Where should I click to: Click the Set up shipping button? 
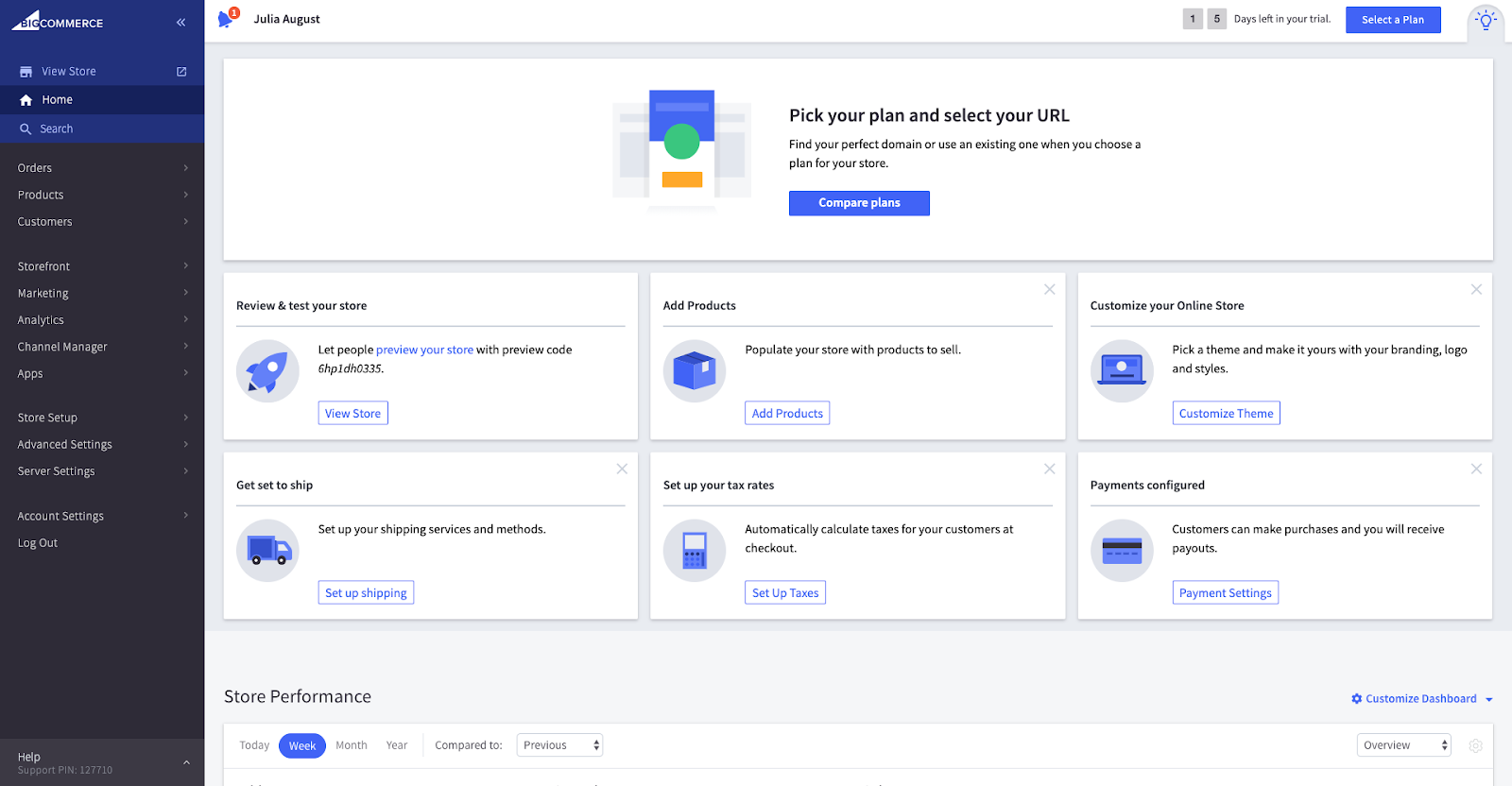tap(366, 592)
